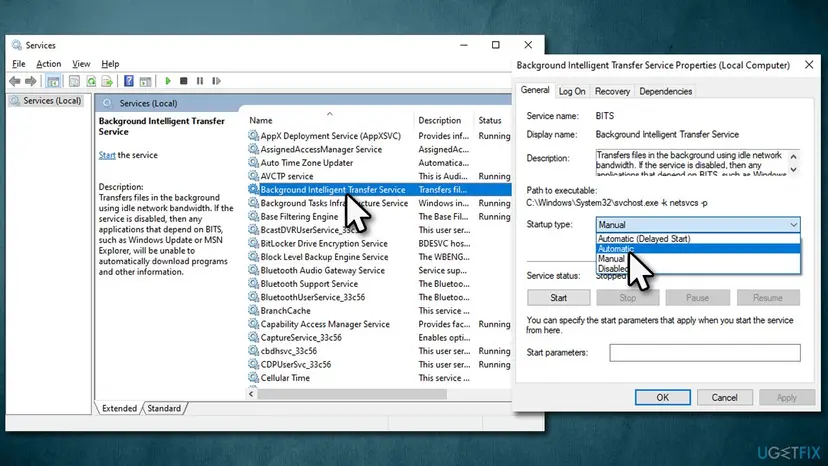The height and width of the screenshot is (466, 828).
Task: Sort by the Name column header
Action: click(x=330, y=120)
